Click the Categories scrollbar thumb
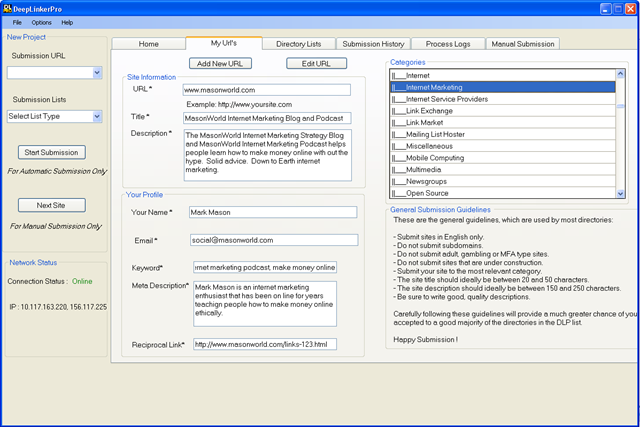640x427 pixels. tap(620, 106)
